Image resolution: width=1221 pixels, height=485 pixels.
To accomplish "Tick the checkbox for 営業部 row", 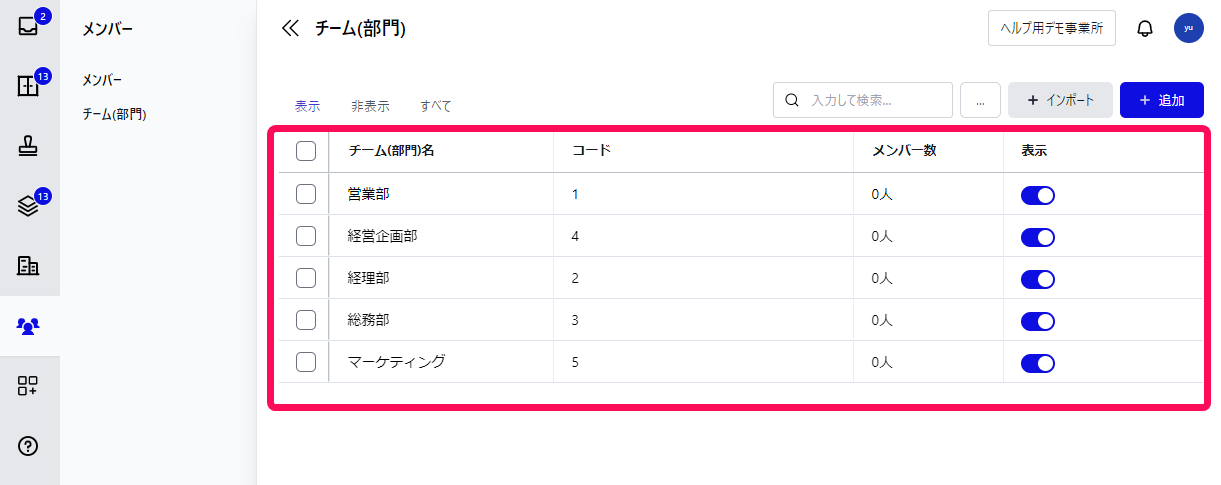I will pyautogui.click(x=307, y=194).
